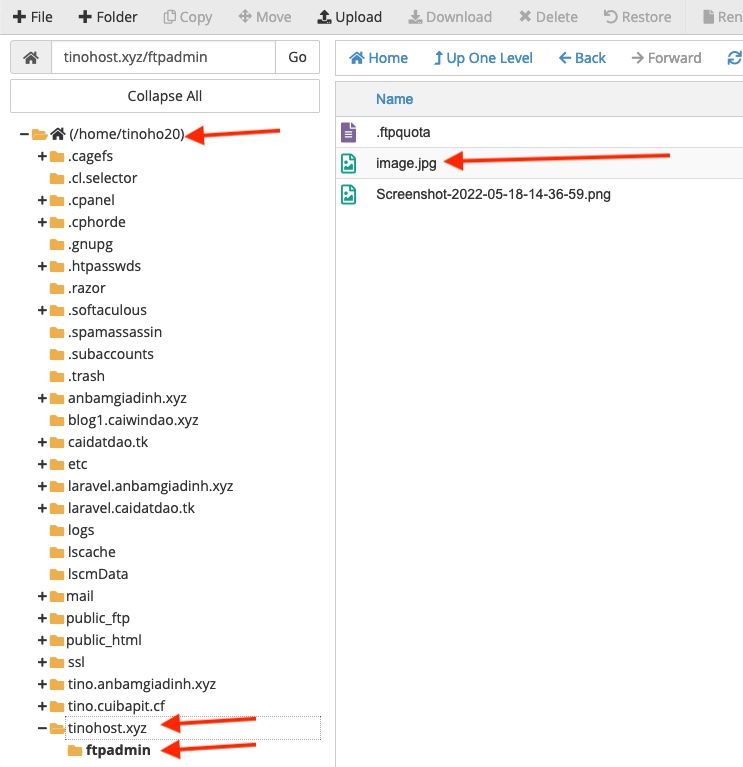Open the lscmData folder

click(x=98, y=574)
